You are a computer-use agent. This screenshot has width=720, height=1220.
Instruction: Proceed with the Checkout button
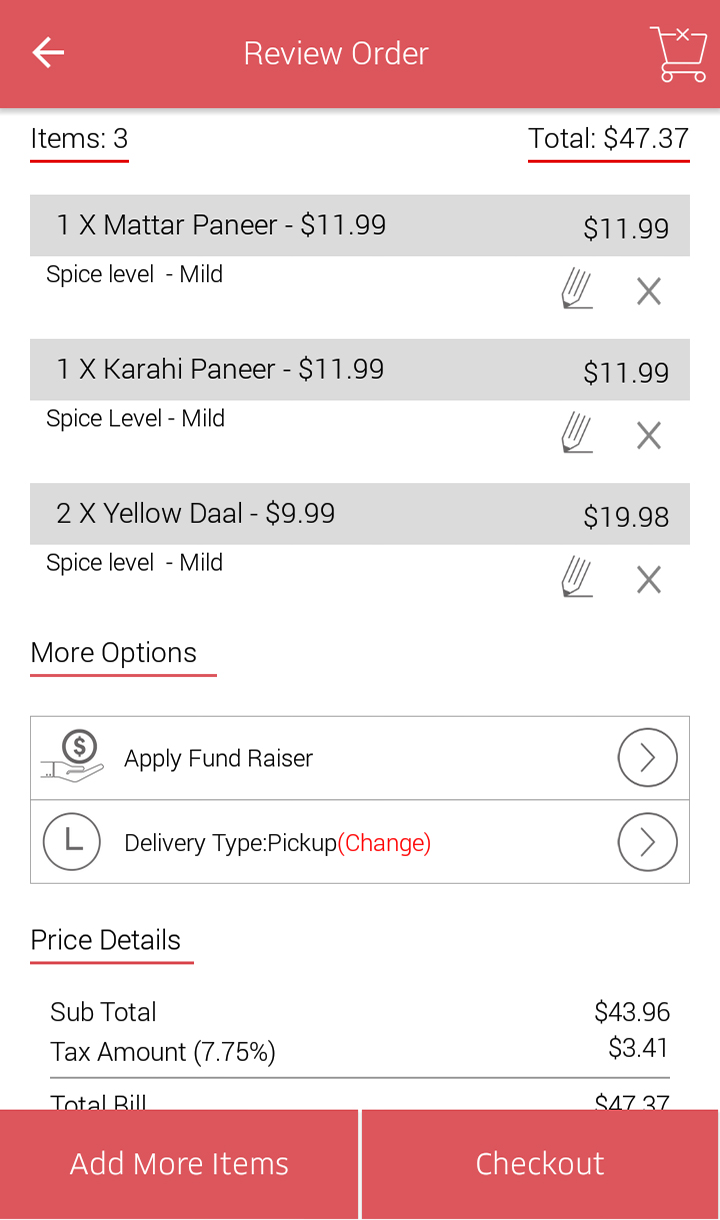(540, 1164)
